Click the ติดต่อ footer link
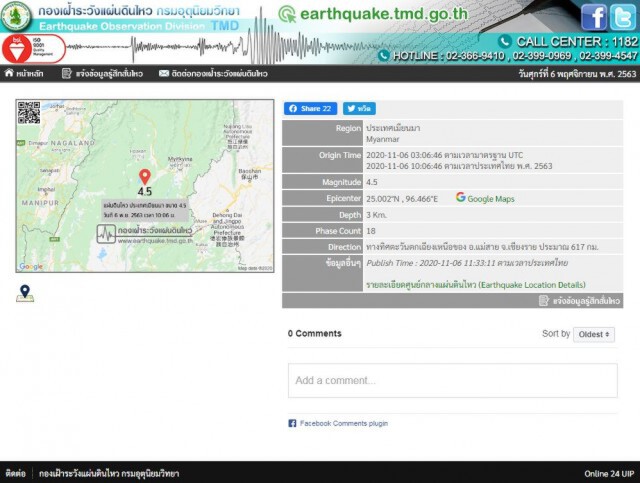The image size is (640, 483). (16, 474)
